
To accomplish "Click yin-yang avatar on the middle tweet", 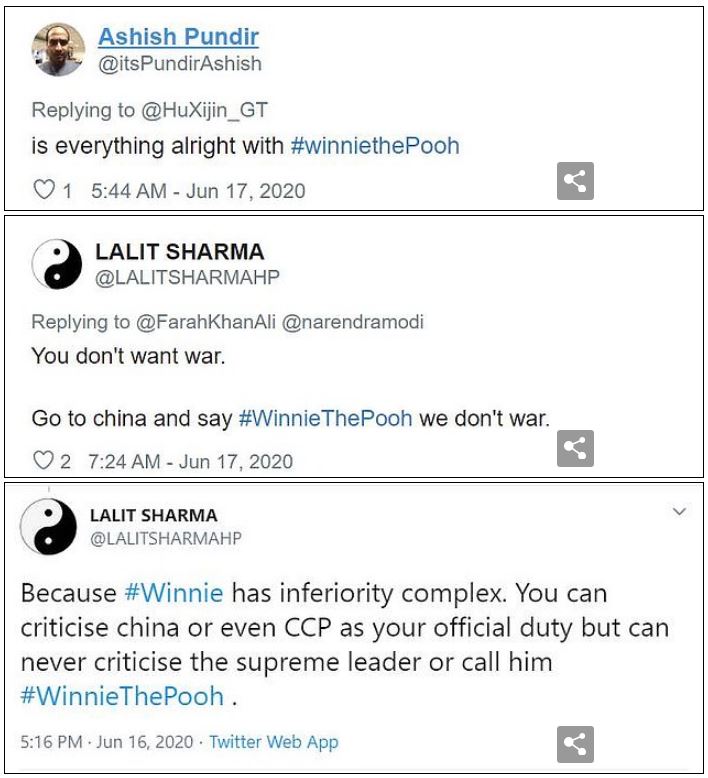I will tap(58, 264).
